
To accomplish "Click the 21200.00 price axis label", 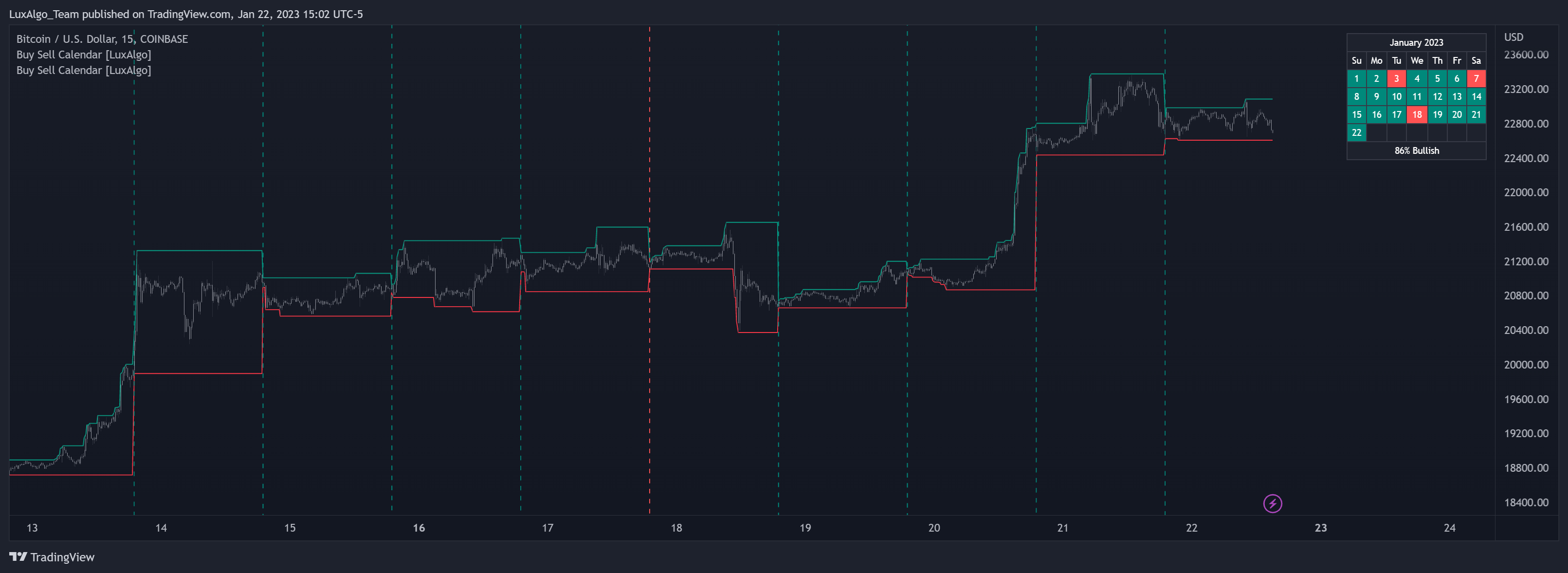I will tap(1526, 261).
